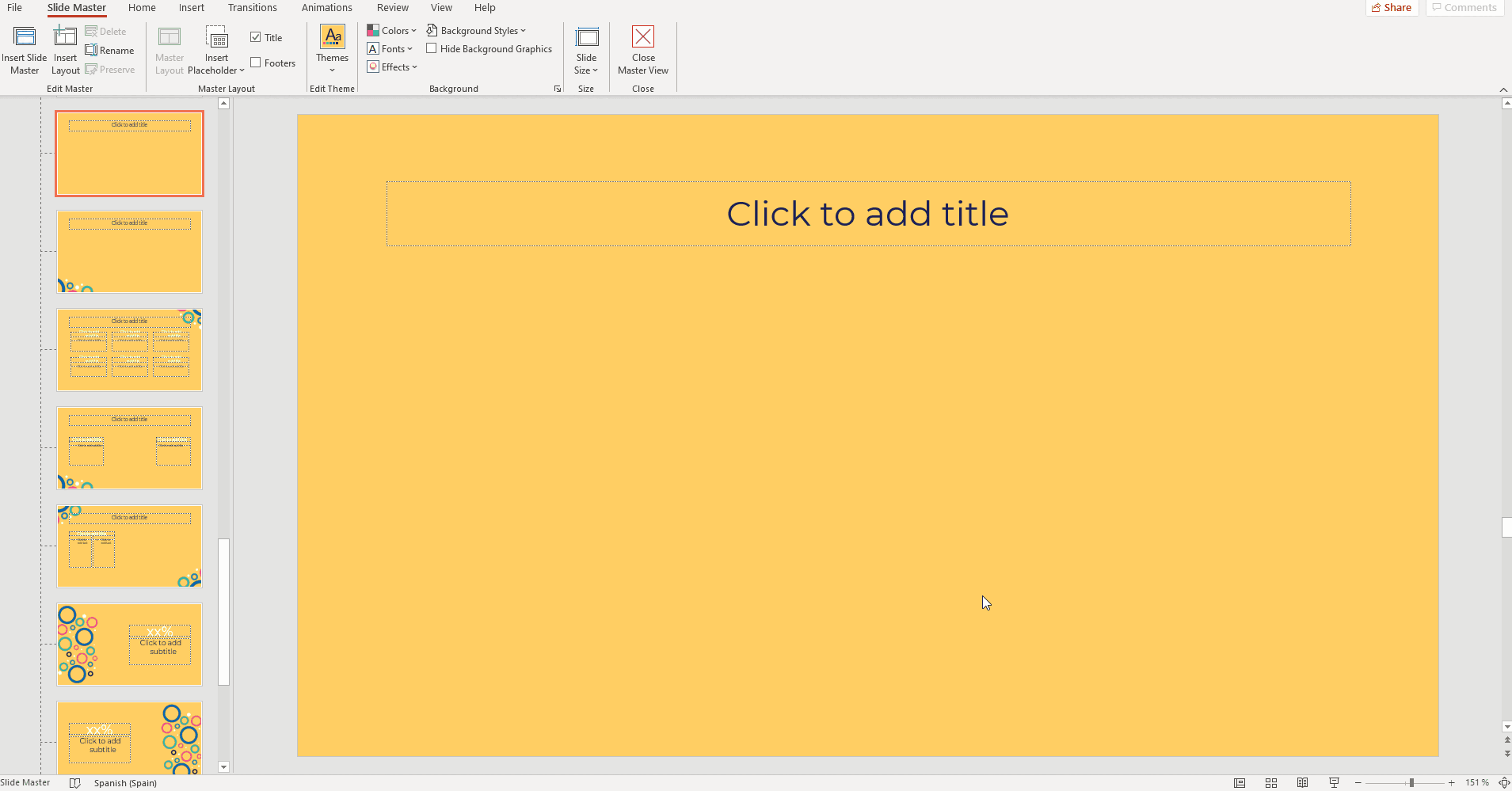Start Slide Show from status bar icon
The height and width of the screenshot is (791, 1512).
pos(1334,782)
